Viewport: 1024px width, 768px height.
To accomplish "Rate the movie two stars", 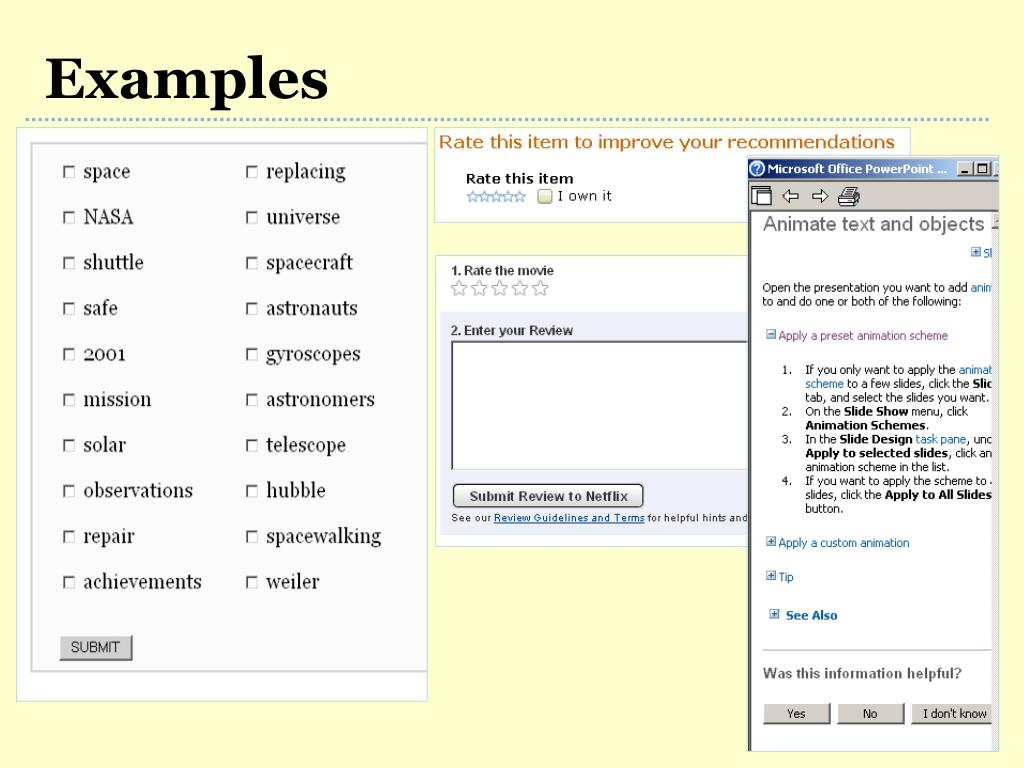I will (x=479, y=288).
